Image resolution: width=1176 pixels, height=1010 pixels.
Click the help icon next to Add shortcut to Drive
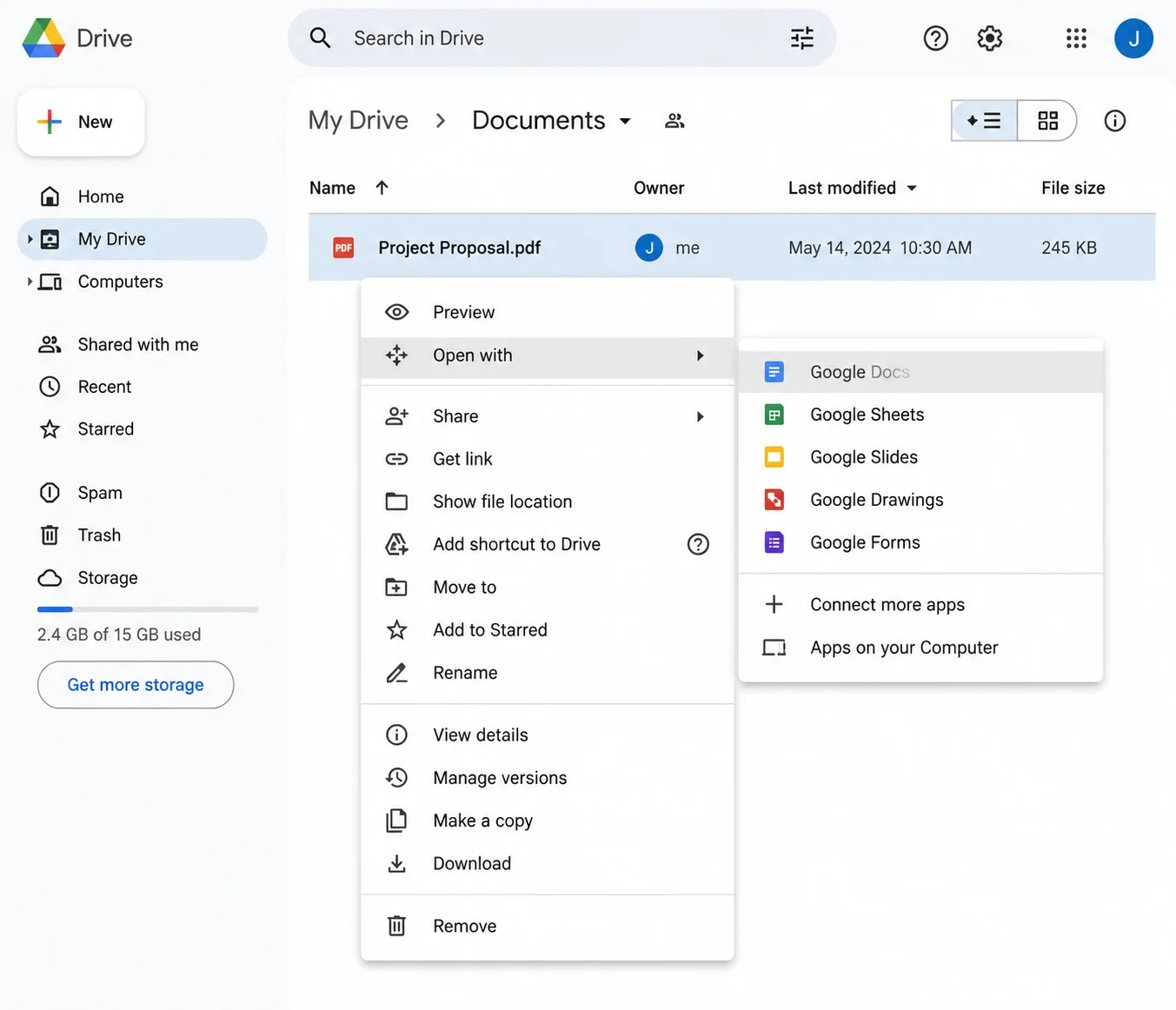(698, 544)
